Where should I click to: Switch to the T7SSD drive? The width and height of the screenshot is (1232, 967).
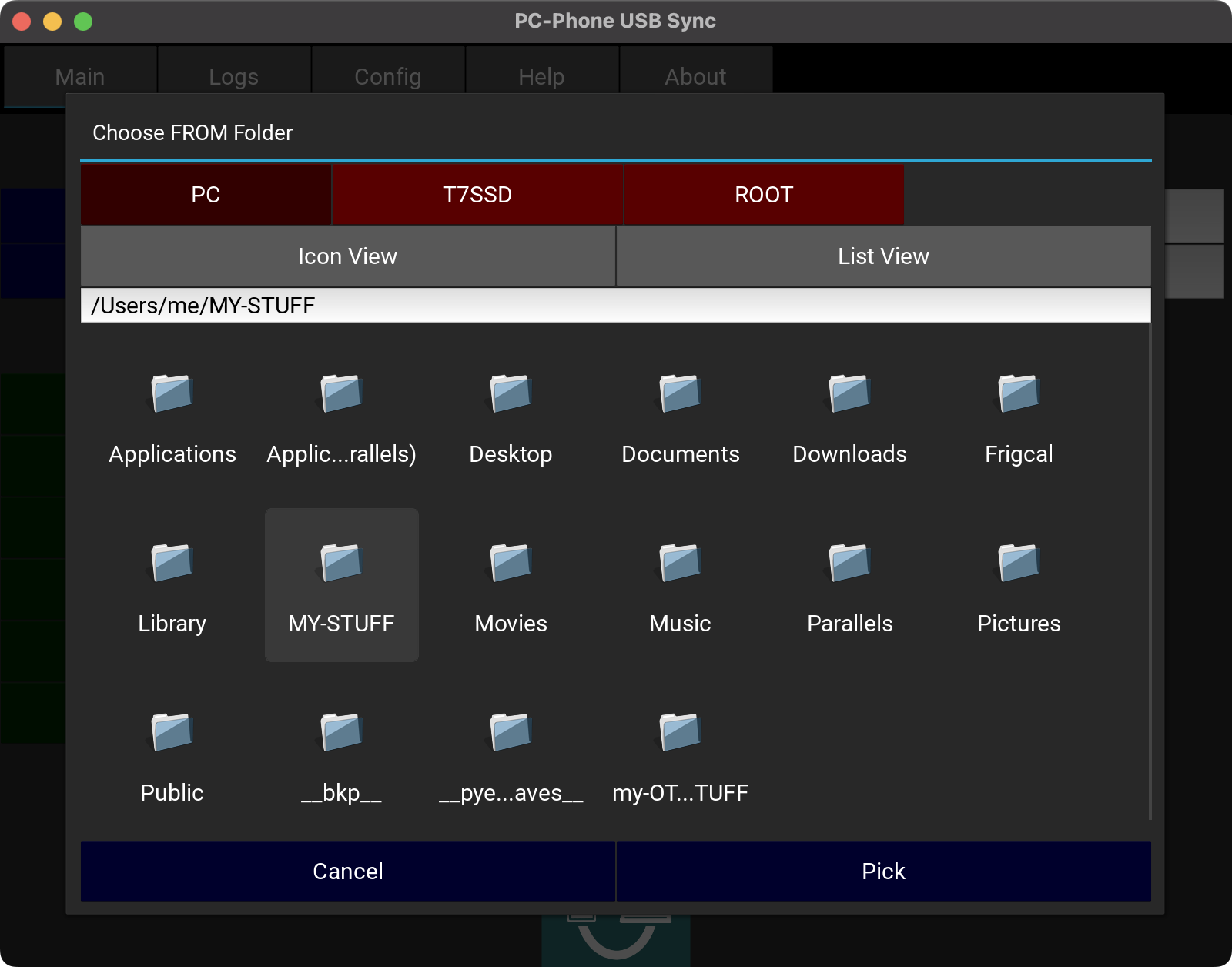point(477,195)
